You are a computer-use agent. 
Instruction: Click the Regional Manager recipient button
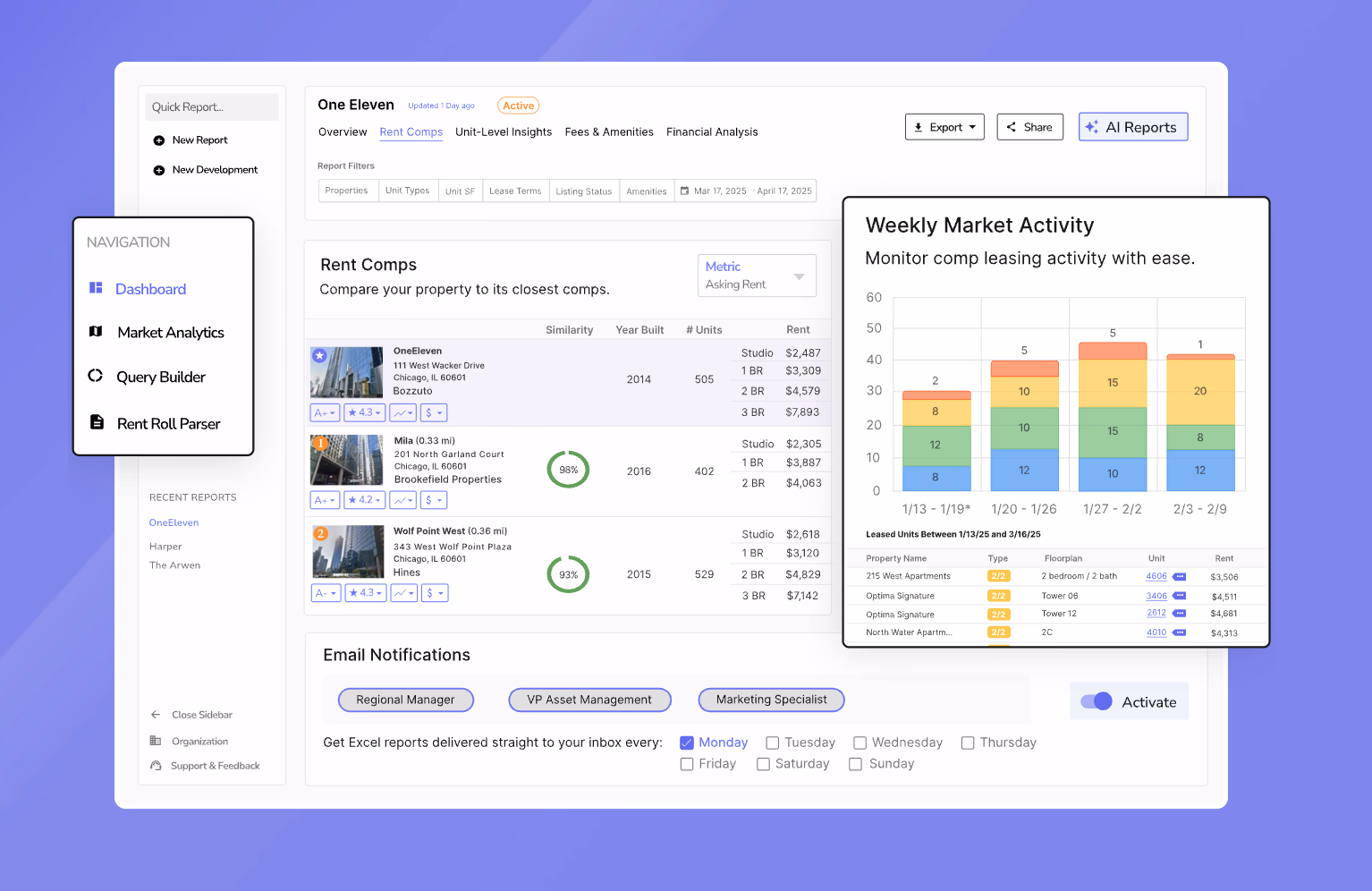406,700
